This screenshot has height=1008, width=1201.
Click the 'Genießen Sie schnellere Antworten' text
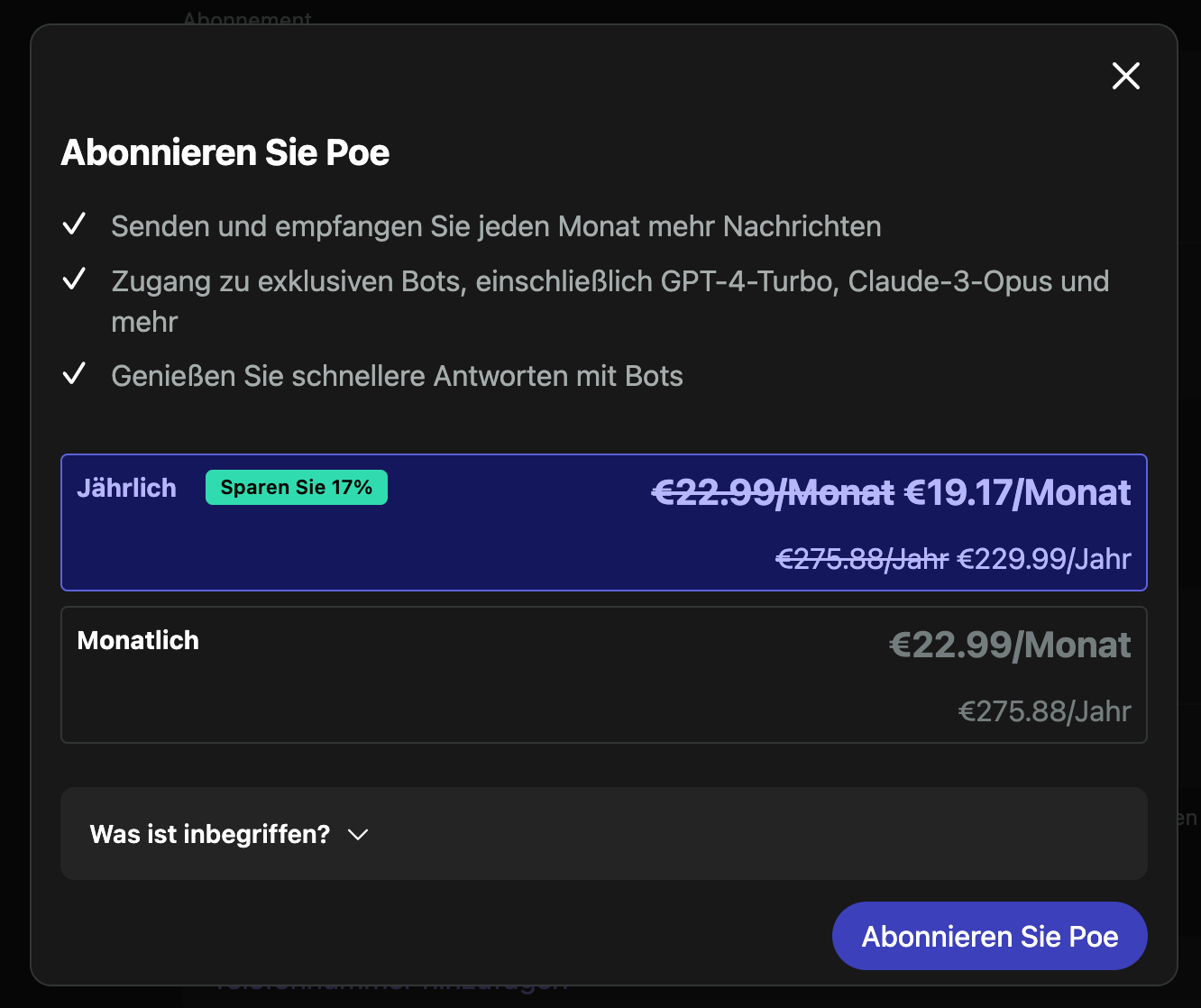[x=397, y=376]
